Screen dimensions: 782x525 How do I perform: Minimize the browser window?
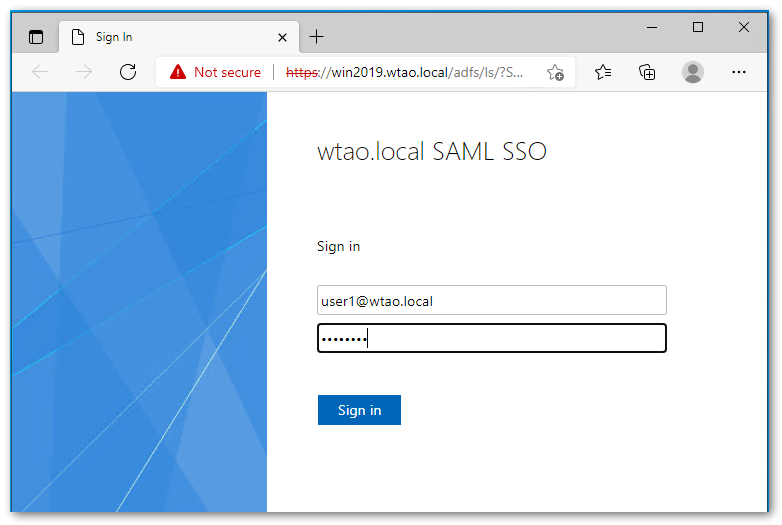(x=652, y=27)
